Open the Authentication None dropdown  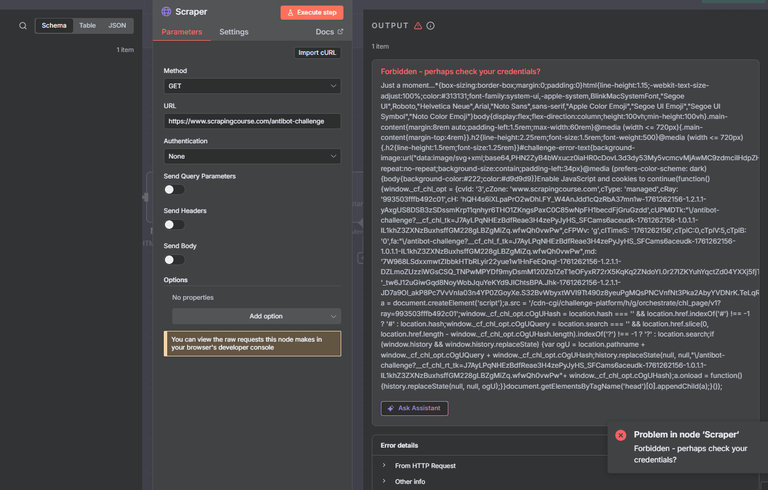(x=252, y=156)
